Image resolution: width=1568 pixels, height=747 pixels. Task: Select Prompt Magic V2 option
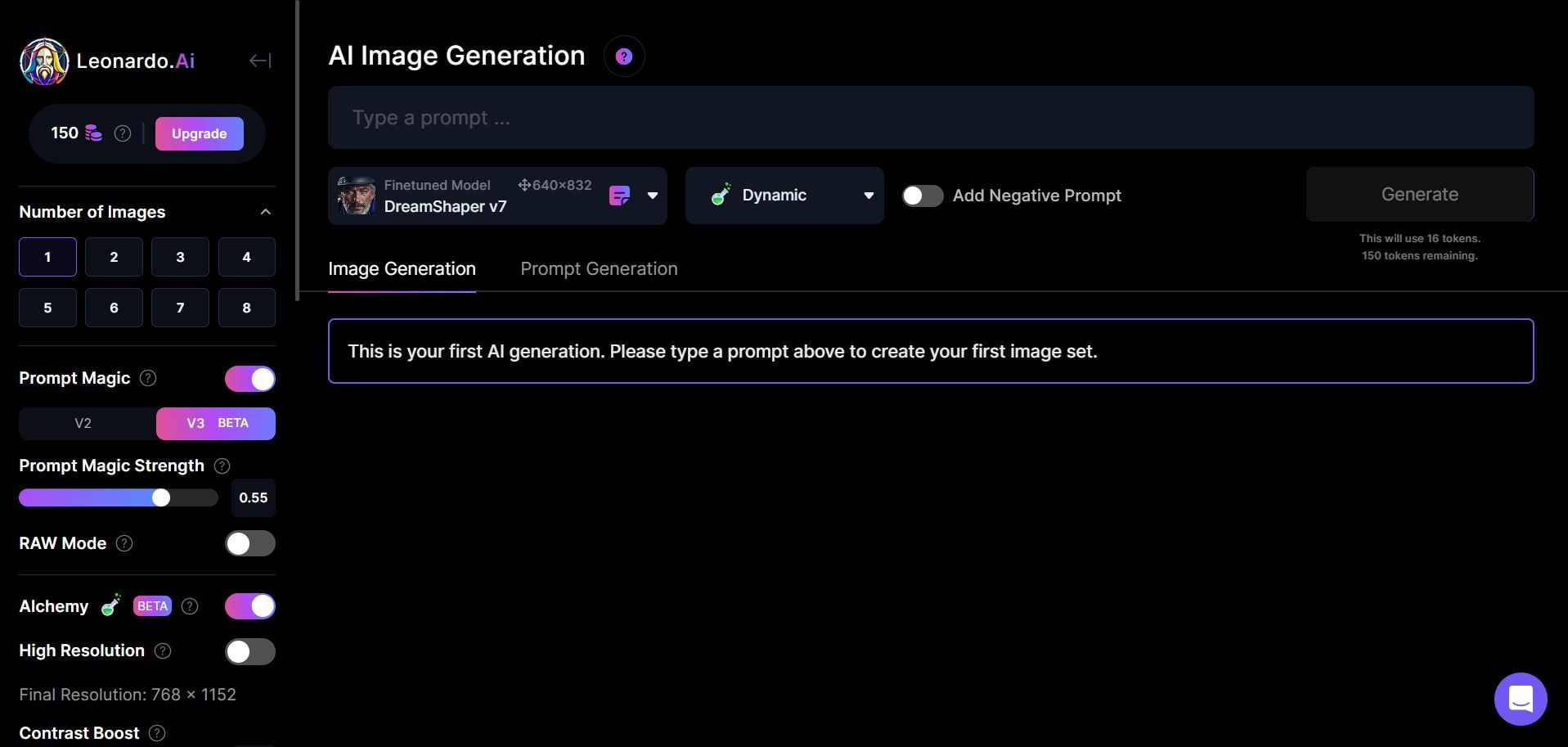[x=83, y=423]
